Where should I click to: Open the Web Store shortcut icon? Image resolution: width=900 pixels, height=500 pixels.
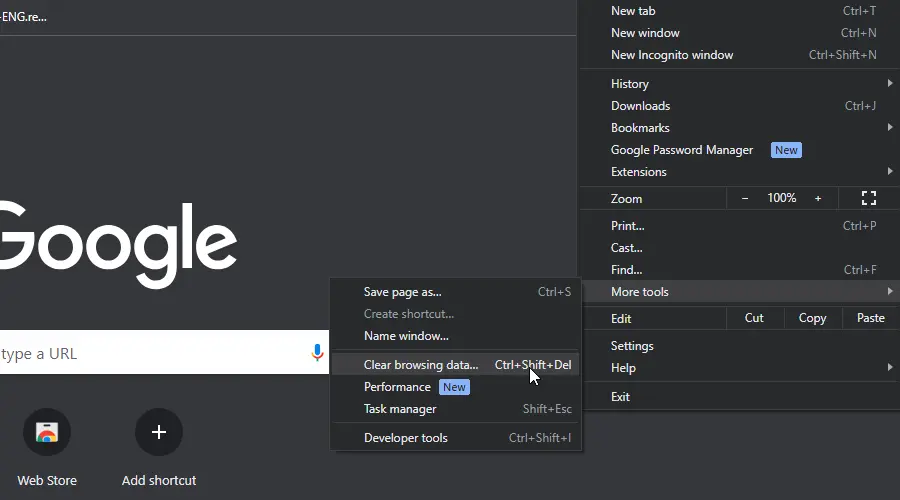coord(47,432)
